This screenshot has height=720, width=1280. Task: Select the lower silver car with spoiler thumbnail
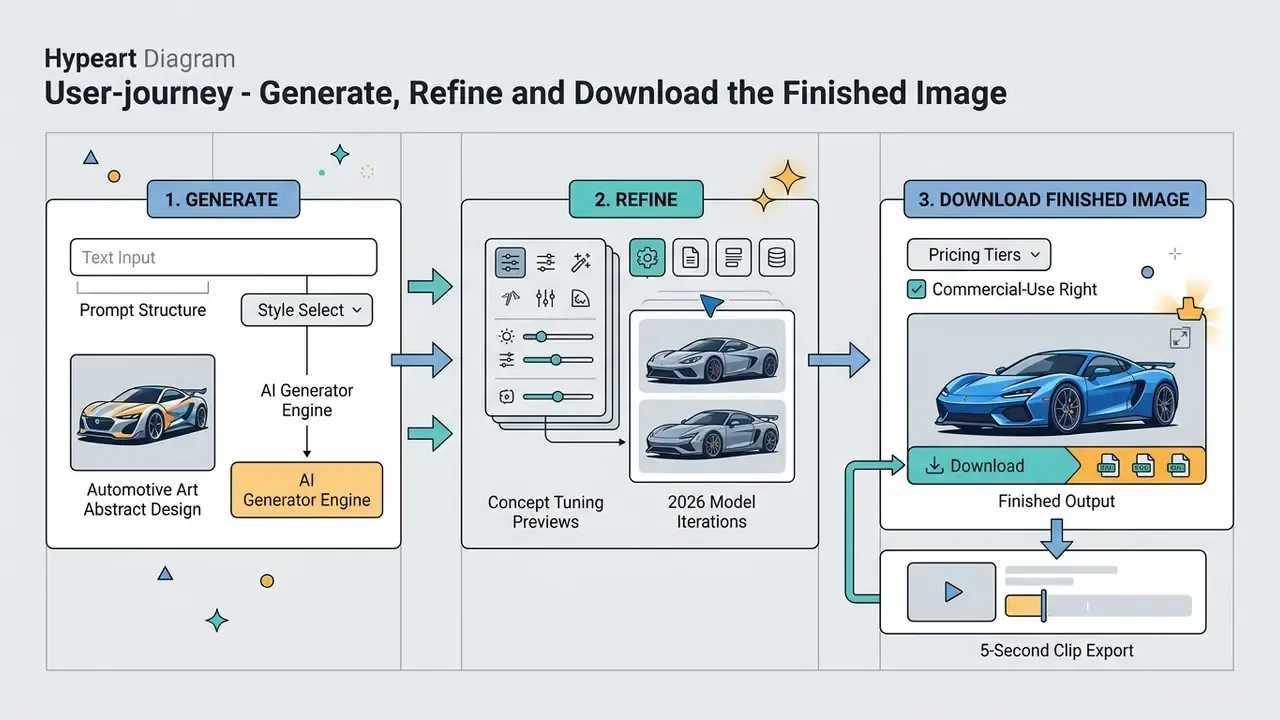click(712, 436)
